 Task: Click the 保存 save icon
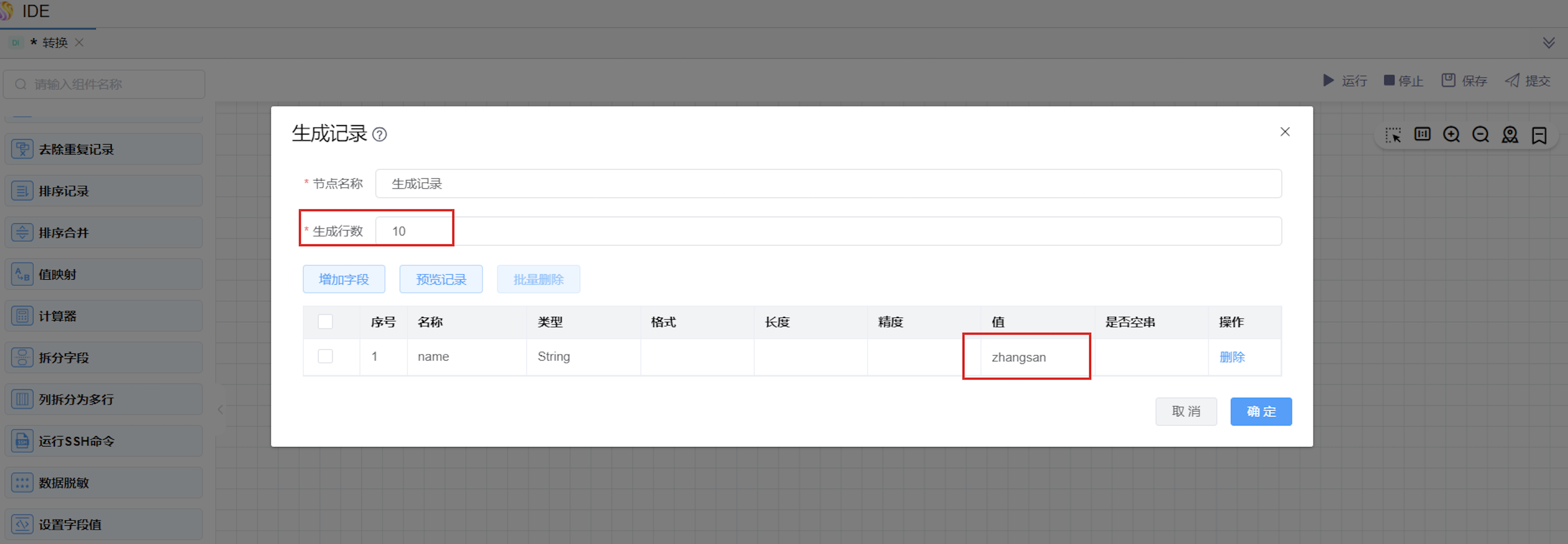click(1448, 80)
